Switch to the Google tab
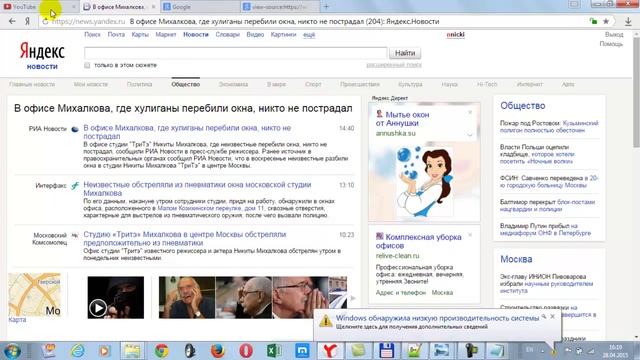This screenshot has height=360, width=640. (200, 7)
